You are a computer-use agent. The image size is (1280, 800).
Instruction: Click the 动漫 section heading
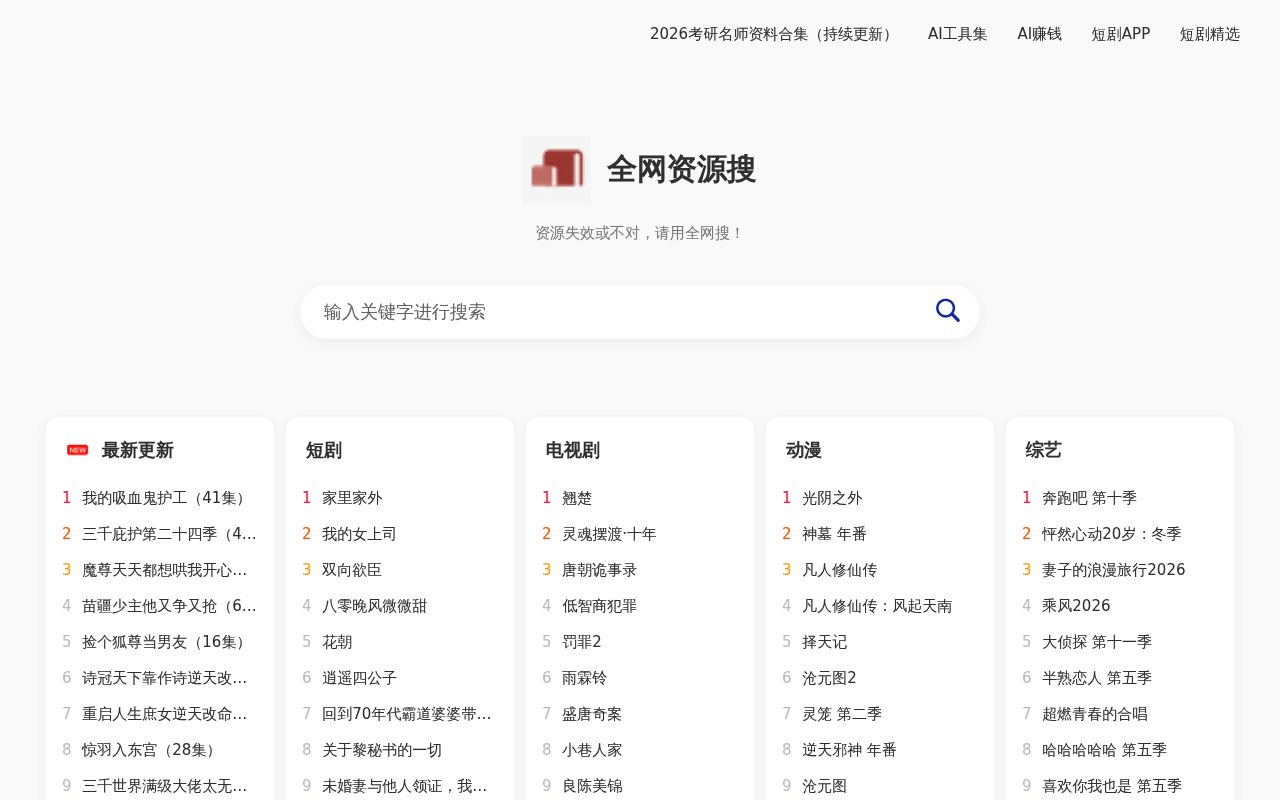point(804,450)
